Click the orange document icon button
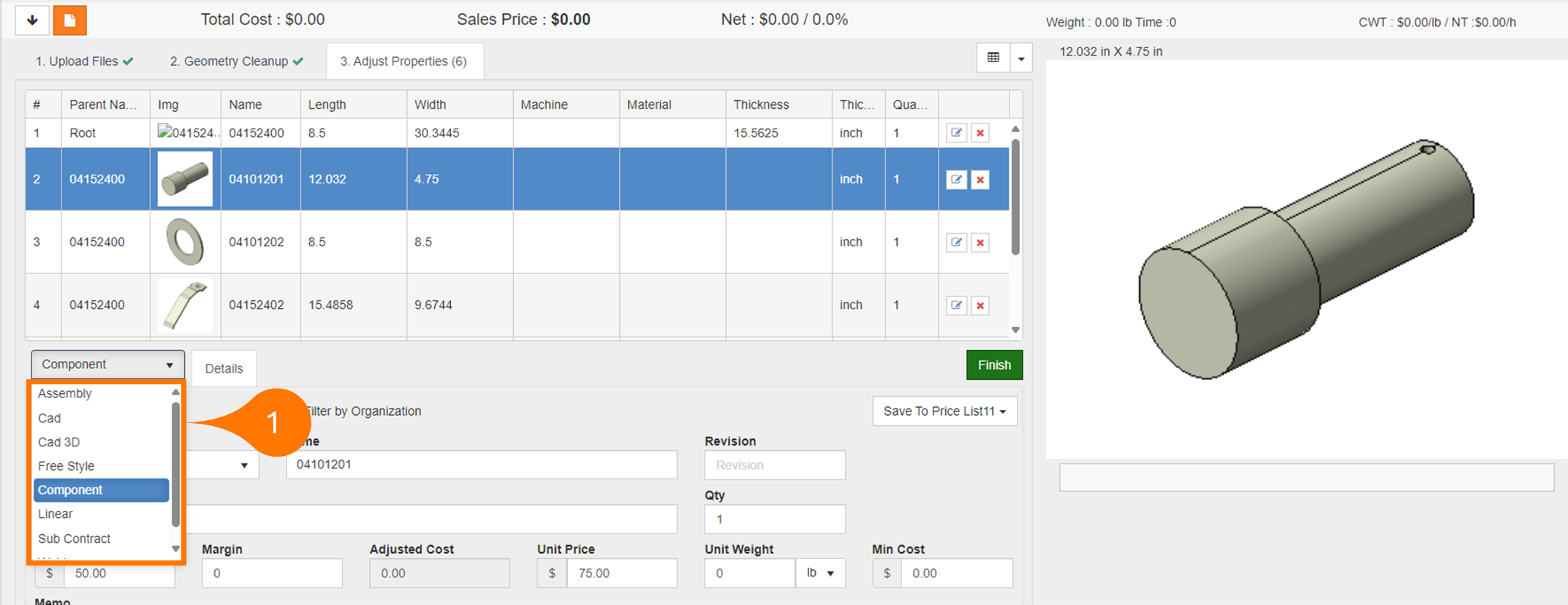 point(70,20)
